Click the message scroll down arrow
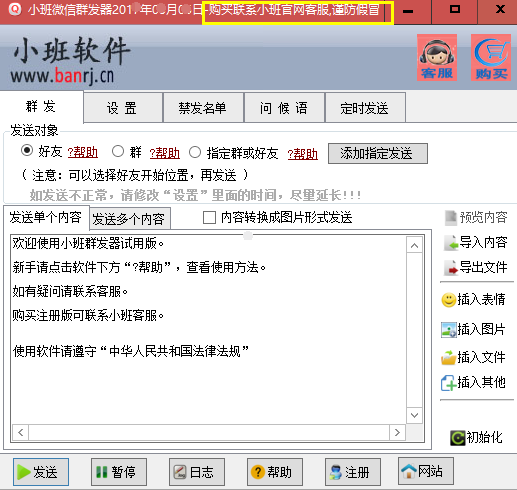 414,415
